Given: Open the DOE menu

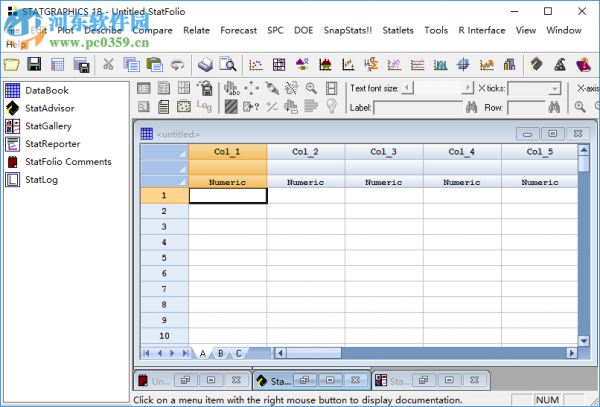Looking at the screenshot, I should click(x=303, y=31).
